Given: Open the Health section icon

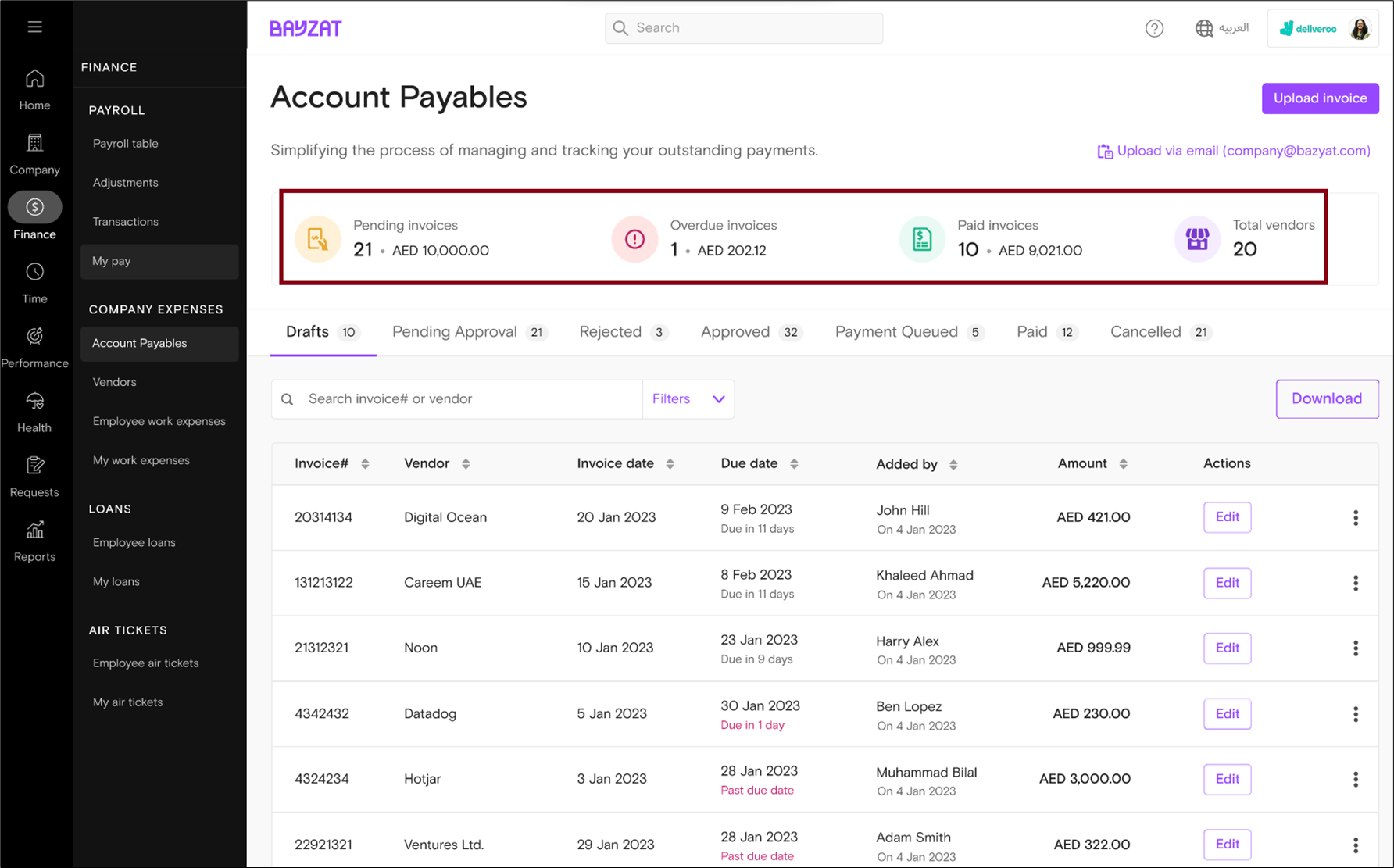Looking at the screenshot, I should pos(34,412).
